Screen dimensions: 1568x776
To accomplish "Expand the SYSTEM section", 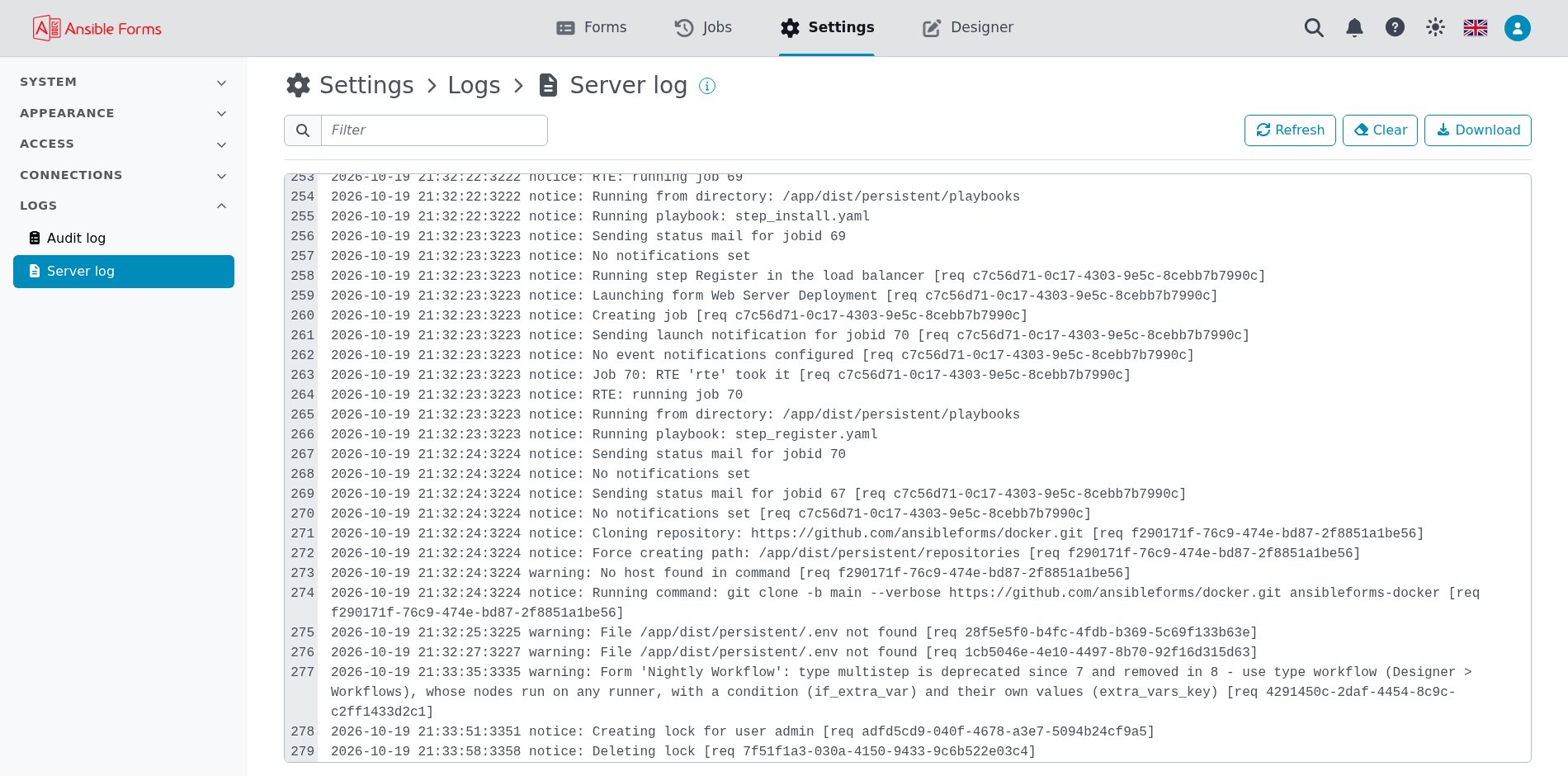I will 124,83.
